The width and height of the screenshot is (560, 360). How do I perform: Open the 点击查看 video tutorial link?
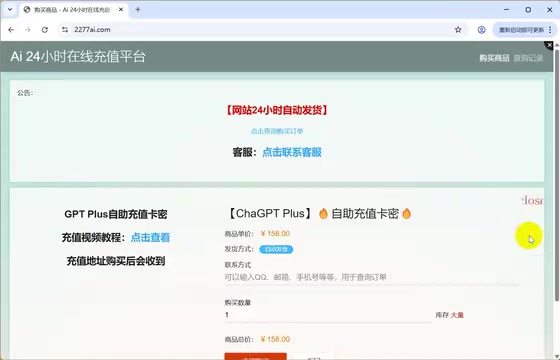click(x=150, y=238)
